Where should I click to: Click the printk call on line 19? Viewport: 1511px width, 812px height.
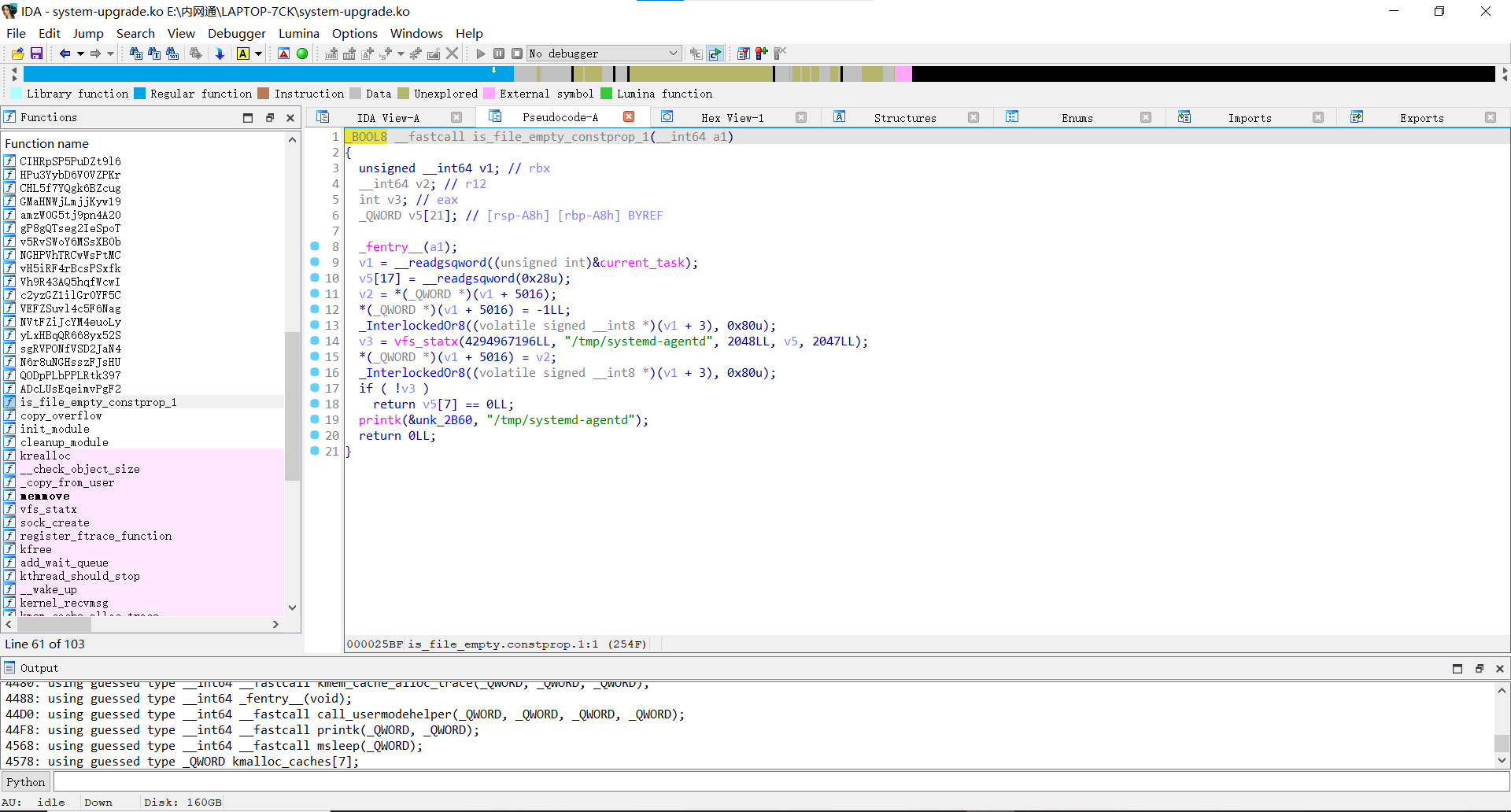coord(380,420)
